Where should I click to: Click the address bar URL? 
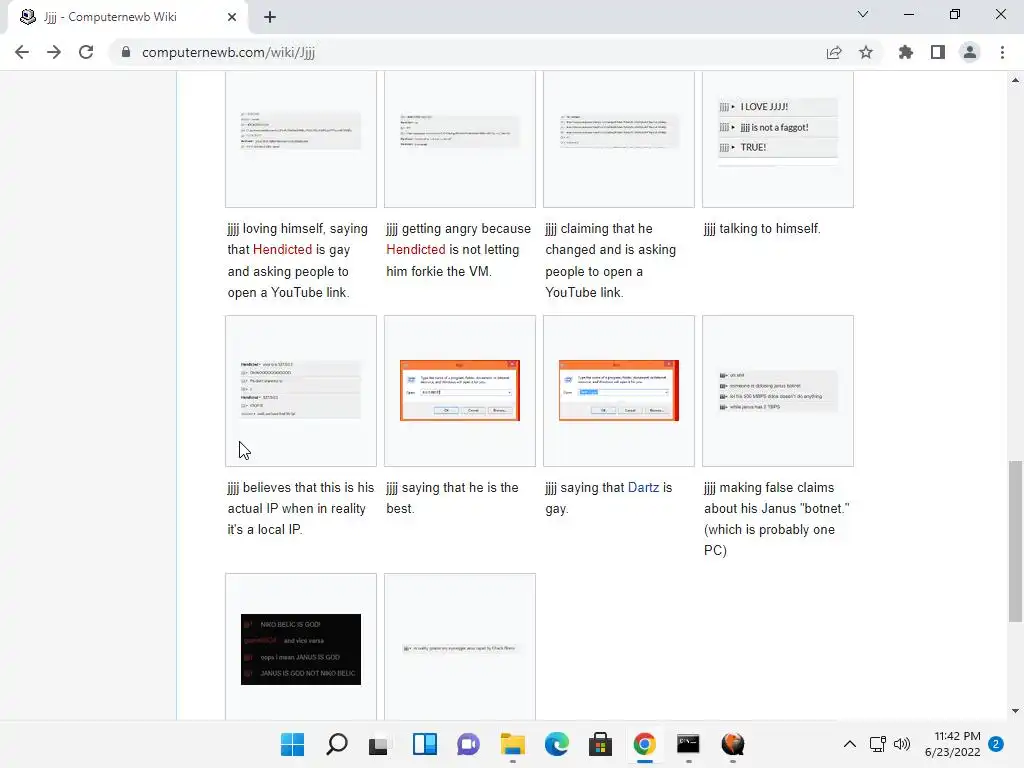228,52
